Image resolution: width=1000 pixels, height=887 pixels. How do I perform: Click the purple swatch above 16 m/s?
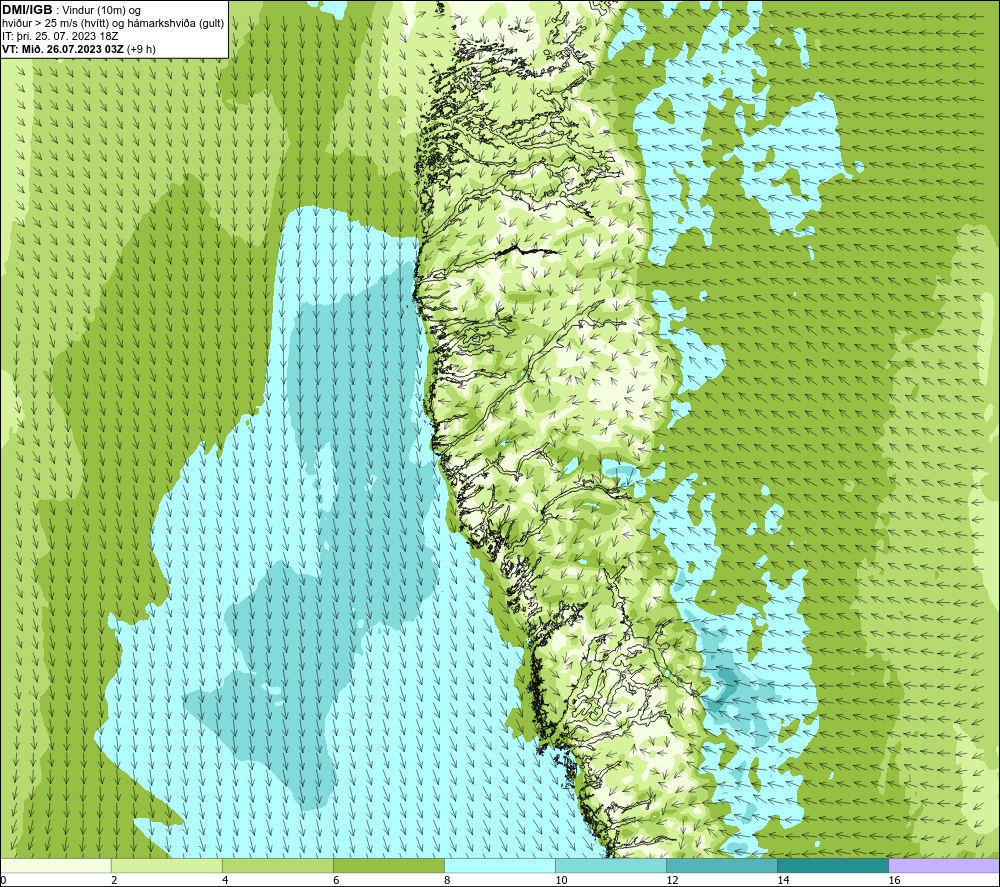point(944,865)
